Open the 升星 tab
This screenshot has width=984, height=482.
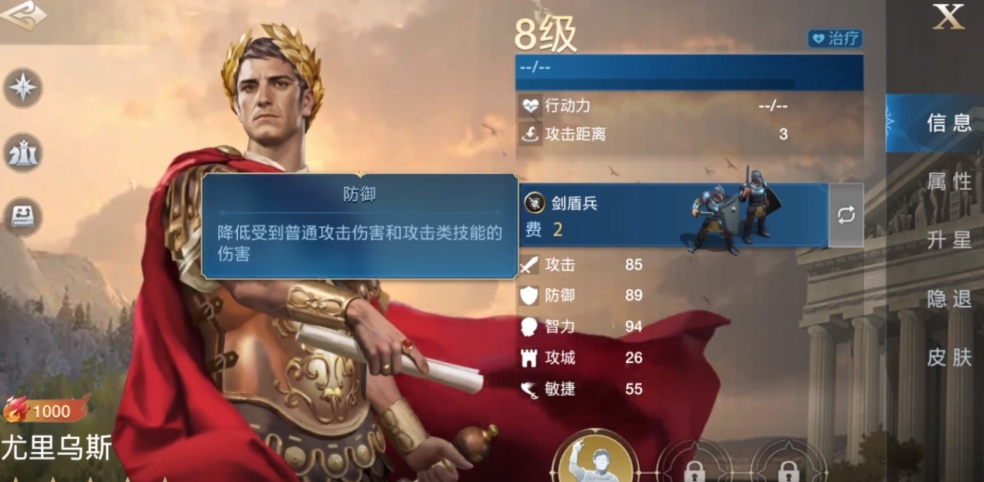coord(949,240)
